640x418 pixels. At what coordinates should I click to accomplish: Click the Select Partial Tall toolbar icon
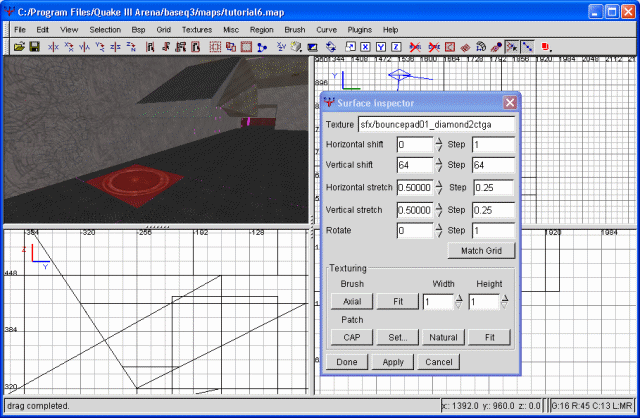point(180,47)
